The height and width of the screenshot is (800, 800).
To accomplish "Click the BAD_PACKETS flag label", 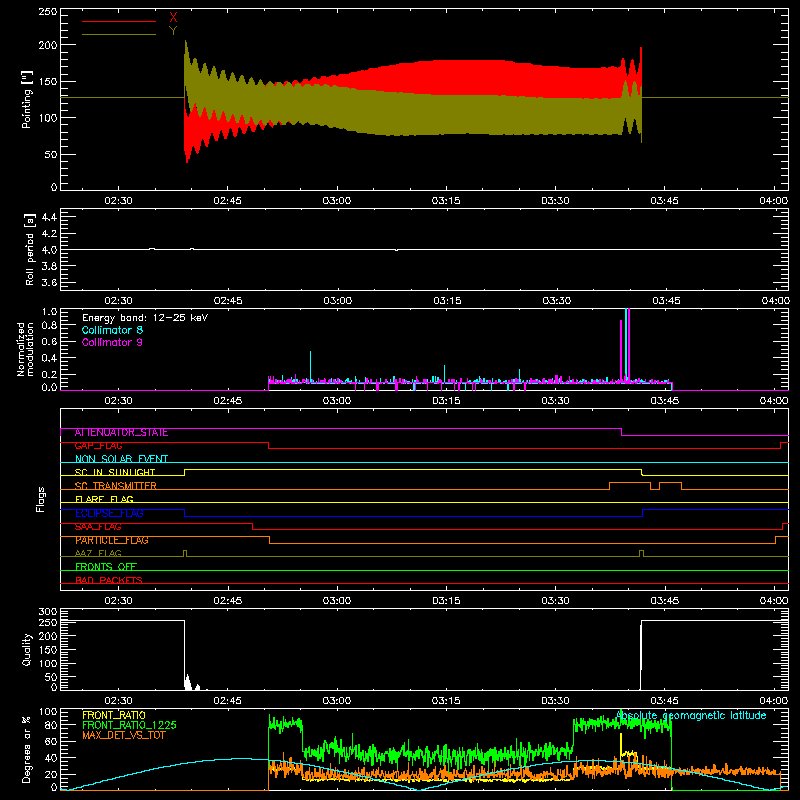I will (x=109, y=580).
